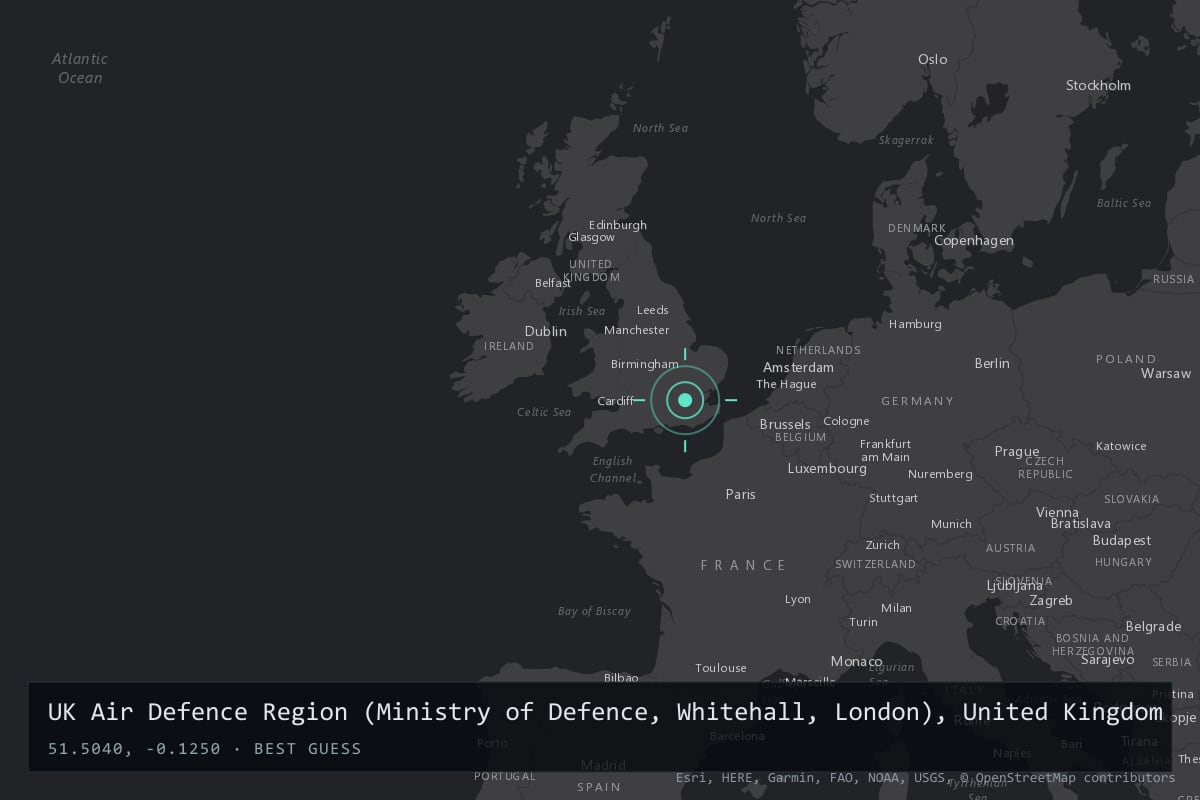The image size is (1200, 800).
Task: Click the Vienna city label
Action: pyautogui.click(x=1057, y=512)
